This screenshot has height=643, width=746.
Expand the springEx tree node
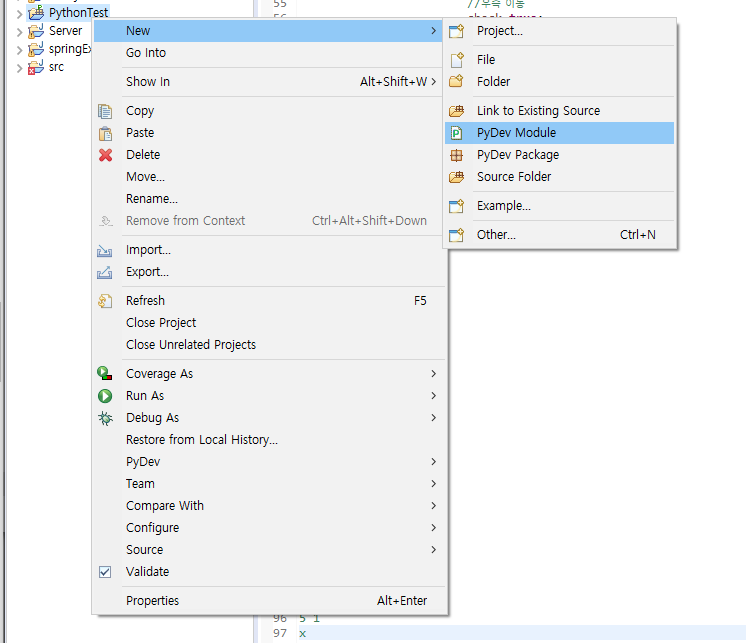[19, 50]
